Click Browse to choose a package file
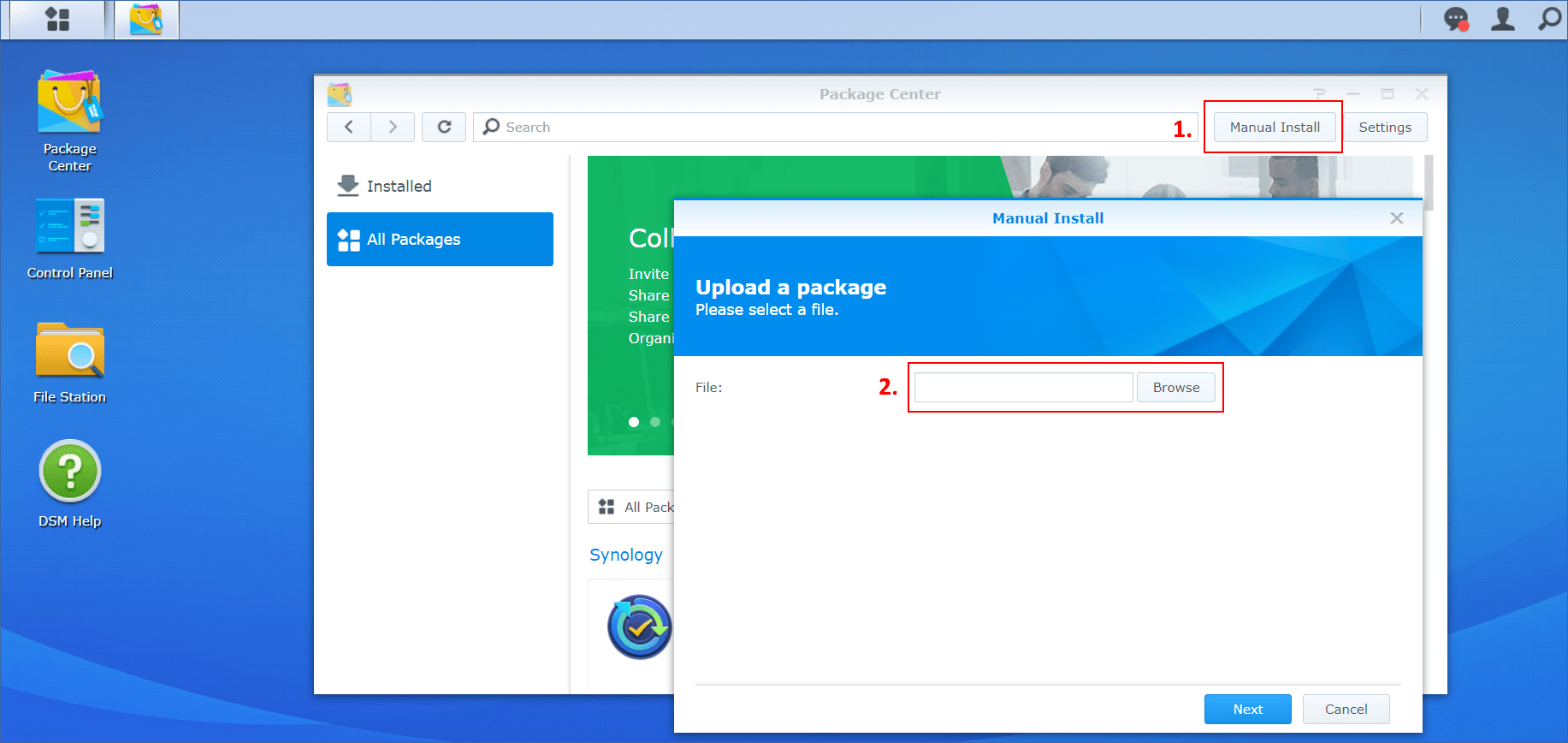Image resolution: width=1568 pixels, height=743 pixels. click(1175, 388)
